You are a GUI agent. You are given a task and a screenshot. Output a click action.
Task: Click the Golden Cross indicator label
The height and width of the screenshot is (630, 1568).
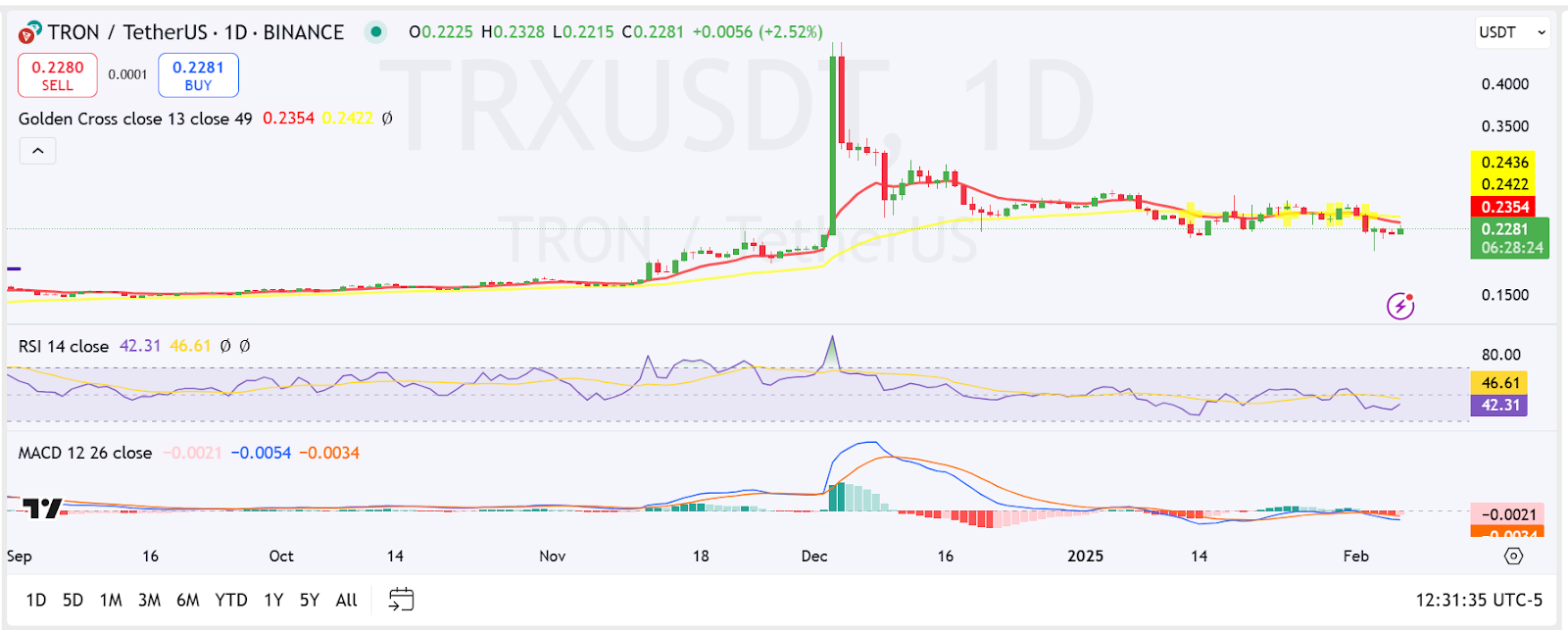click(x=135, y=119)
